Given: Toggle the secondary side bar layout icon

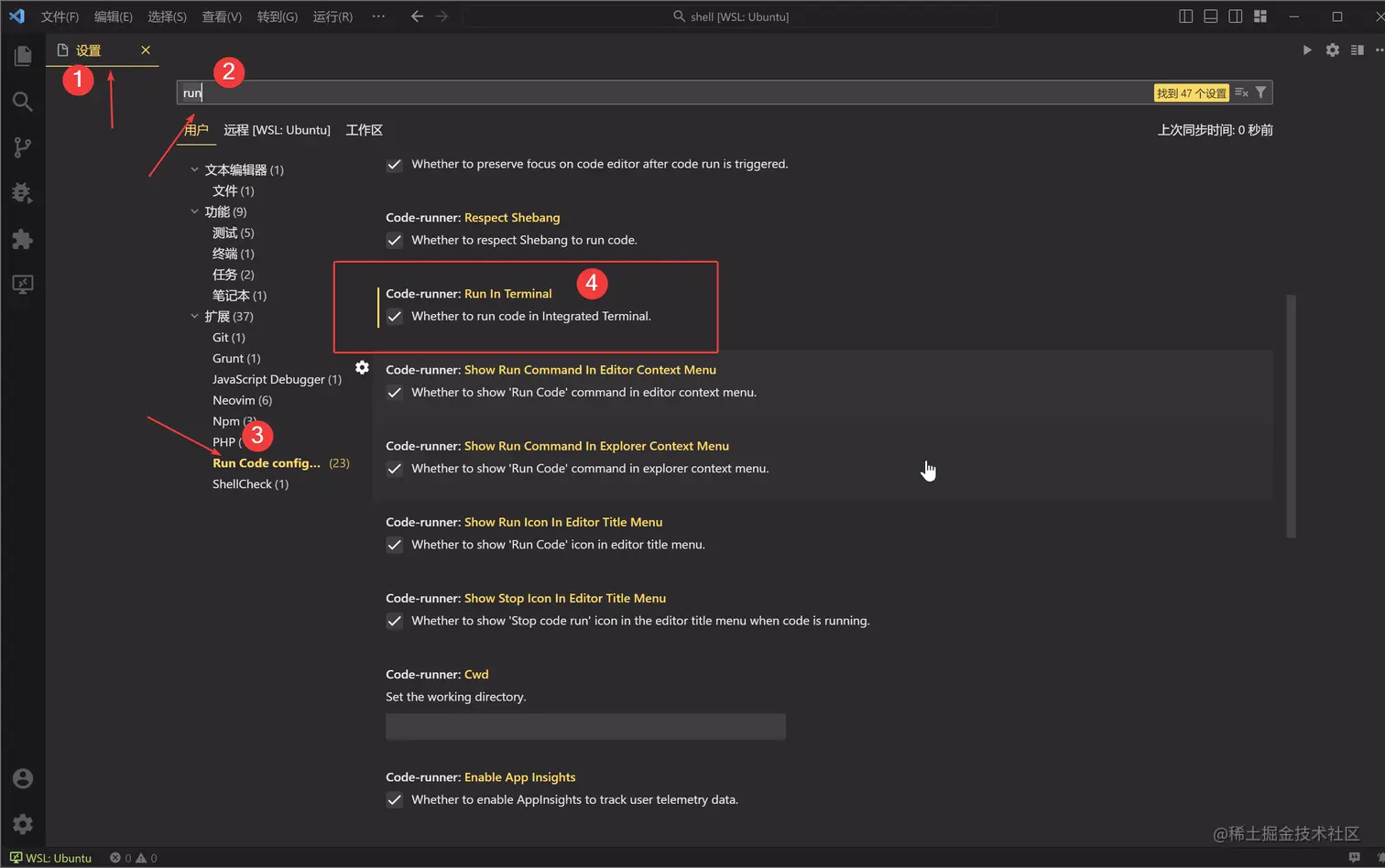Looking at the screenshot, I should coord(1235,16).
